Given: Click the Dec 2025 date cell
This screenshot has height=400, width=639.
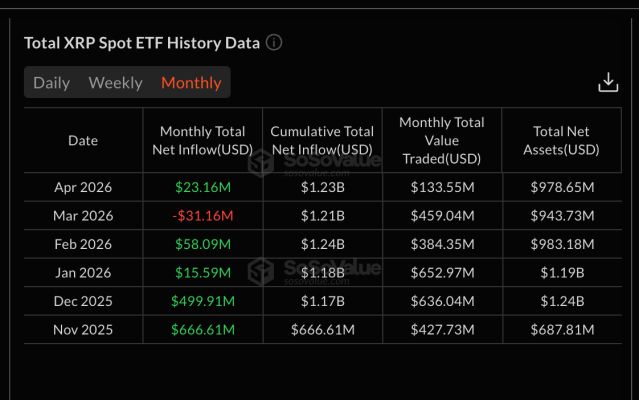Looking at the screenshot, I should [83, 301].
